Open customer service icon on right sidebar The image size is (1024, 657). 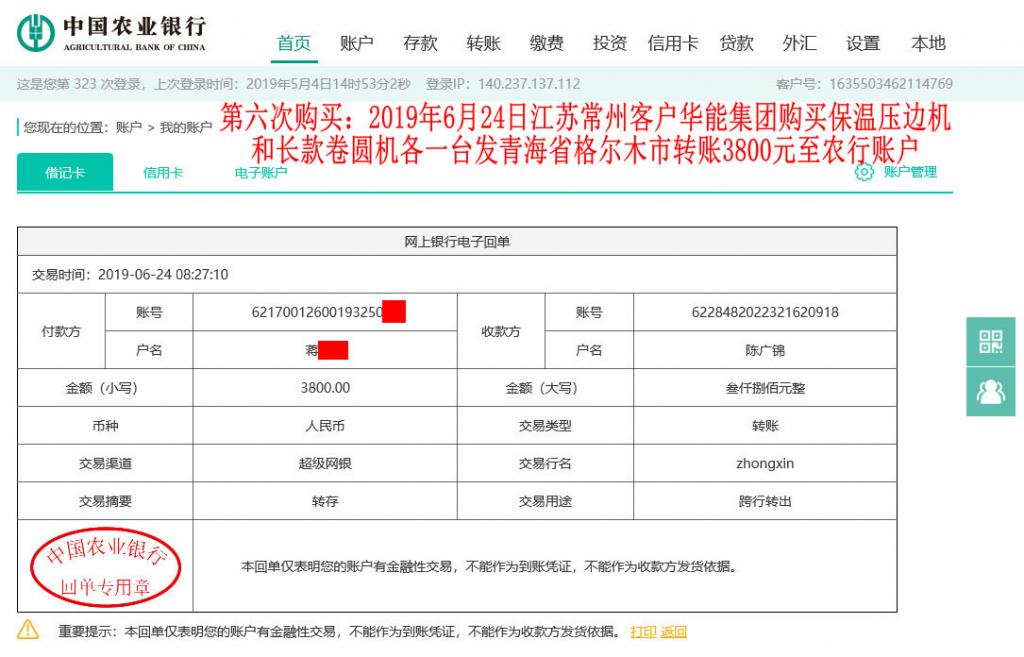coord(991,390)
